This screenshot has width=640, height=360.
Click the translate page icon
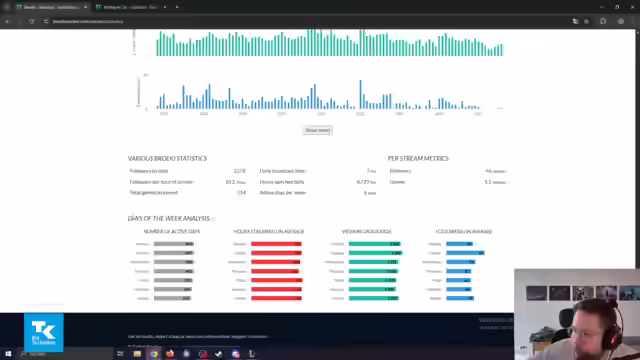point(576,21)
